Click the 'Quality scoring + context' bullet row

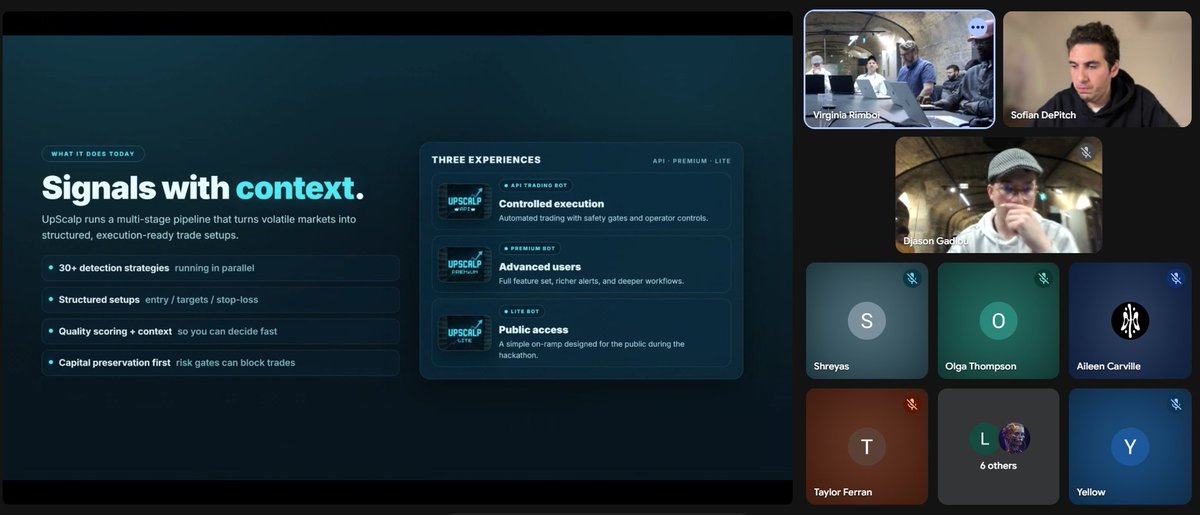click(x=220, y=331)
